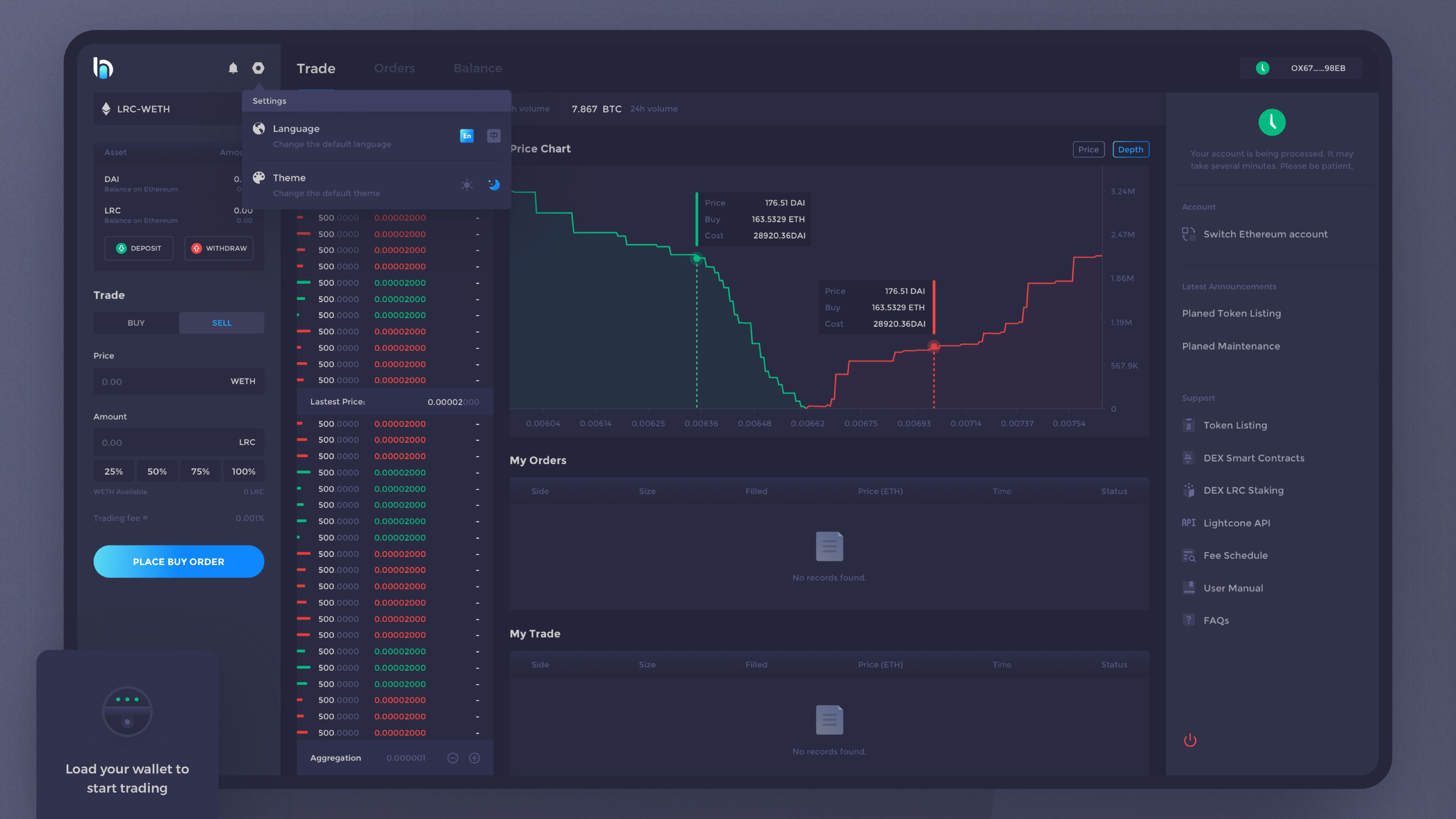Click PLACE BUY ORDER button
Screen dimensions: 1456x819
point(179,561)
